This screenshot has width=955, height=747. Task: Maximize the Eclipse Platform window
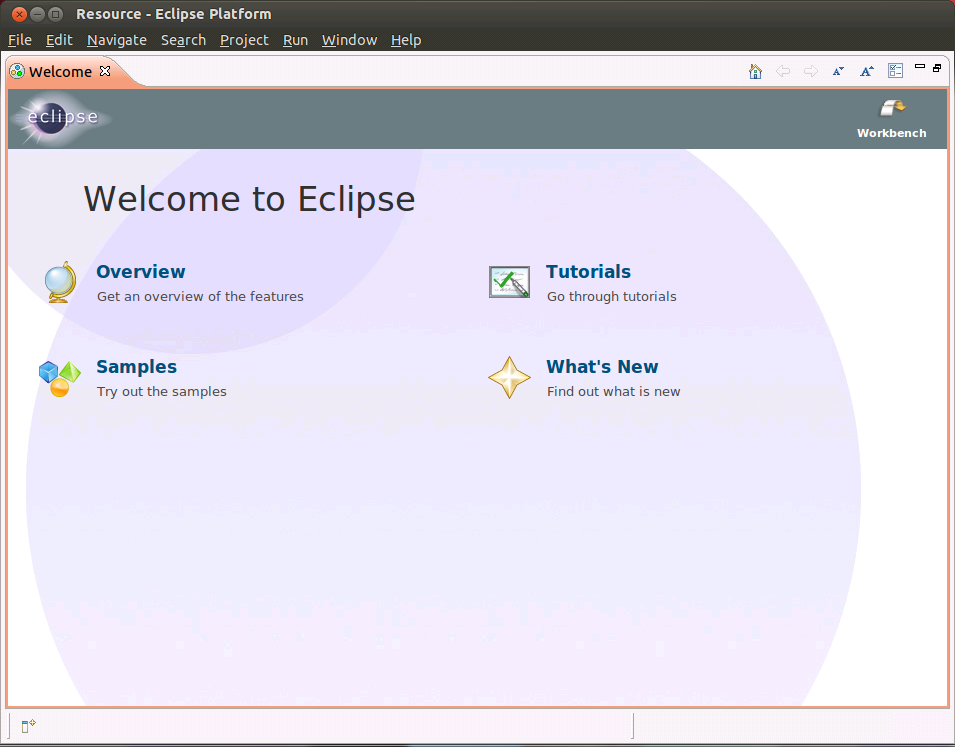click(55, 14)
